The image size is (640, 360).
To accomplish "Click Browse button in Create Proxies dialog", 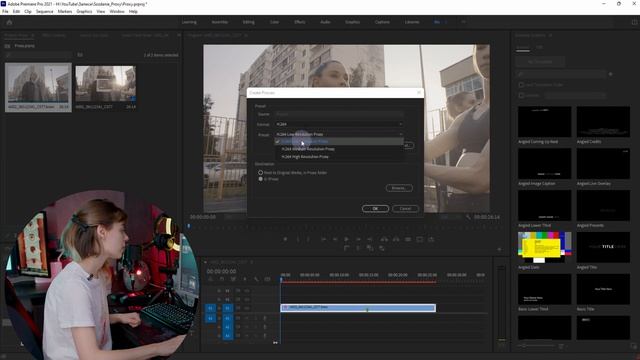I will [399, 188].
